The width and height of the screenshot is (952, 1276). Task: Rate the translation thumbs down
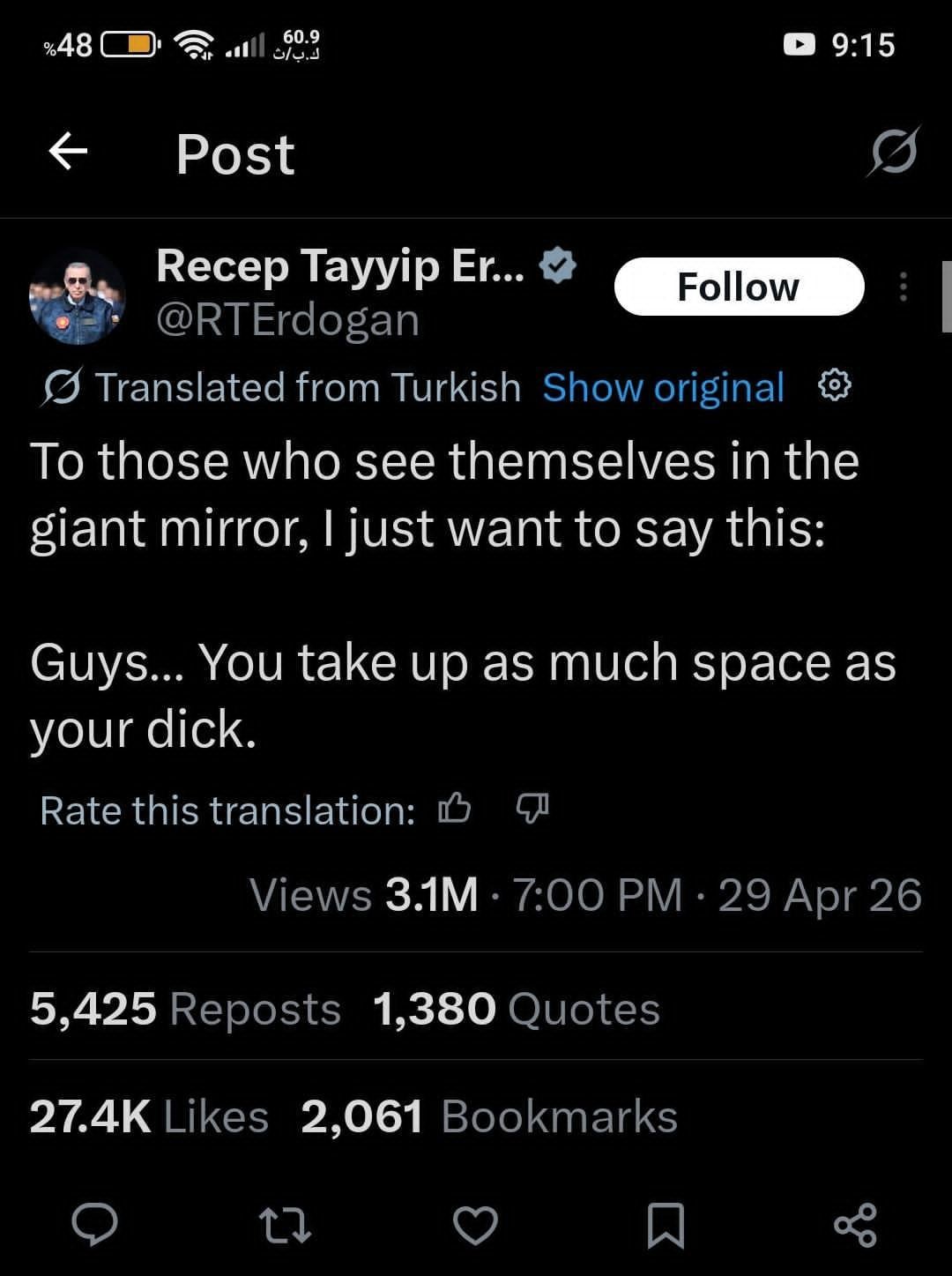(532, 808)
